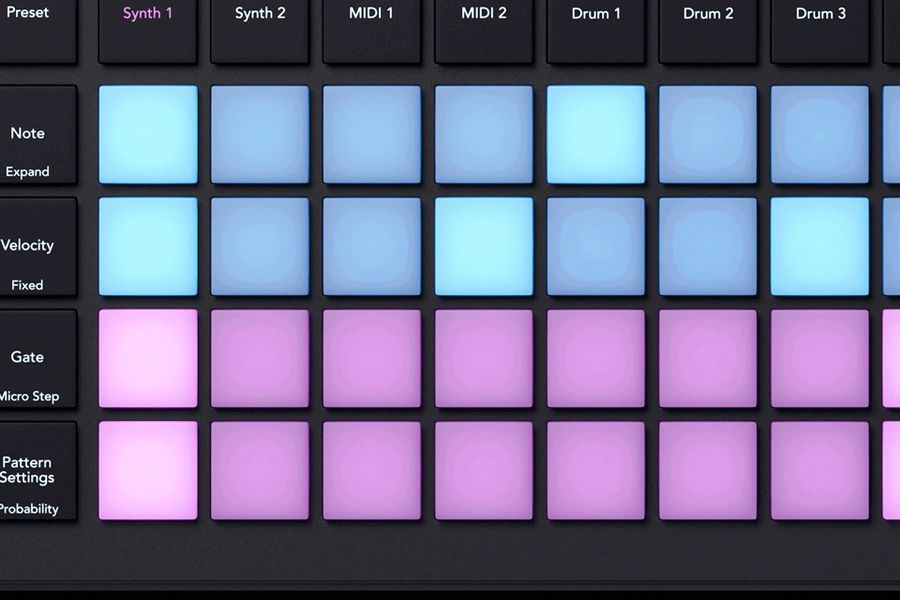Tap the Pattern Settings-row pad under Drum 3
This screenshot has width=900, height=600.
(x=820, y=470)
